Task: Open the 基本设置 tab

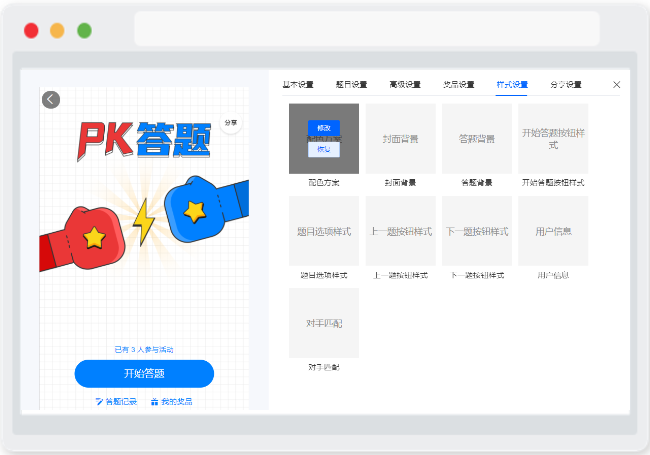Action: click(298, 85)
